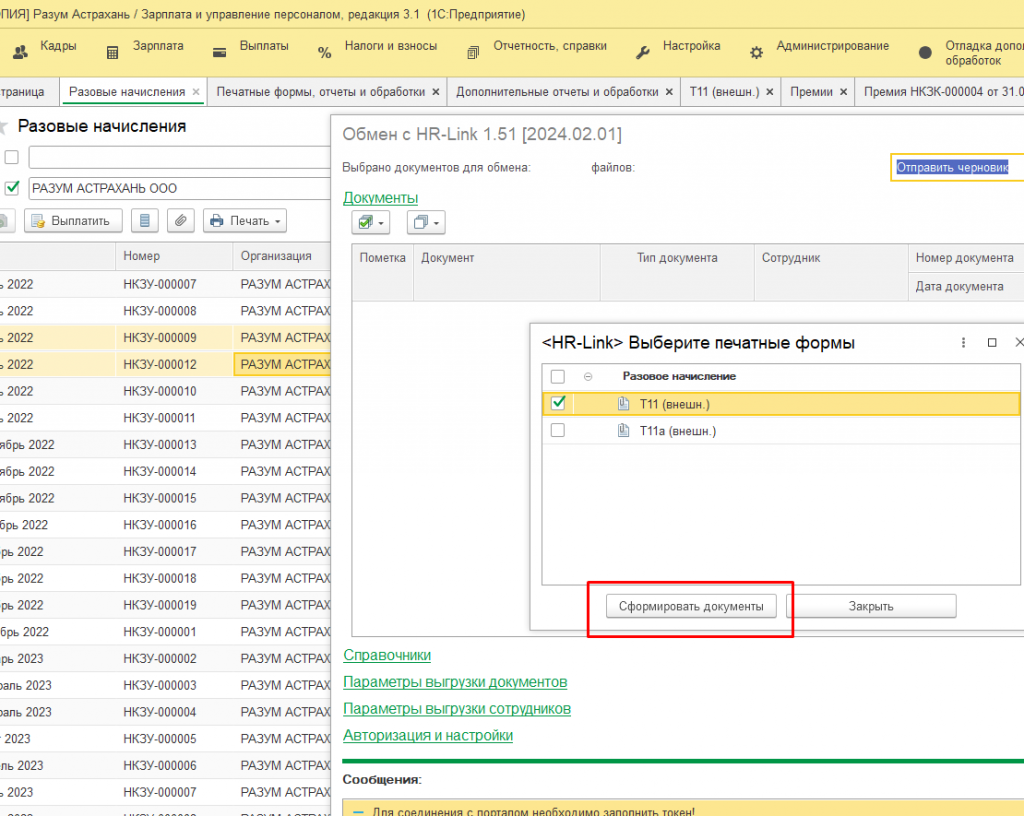Open the Авторизация и настройки link
1024x816 pixels.
point(428,736)
